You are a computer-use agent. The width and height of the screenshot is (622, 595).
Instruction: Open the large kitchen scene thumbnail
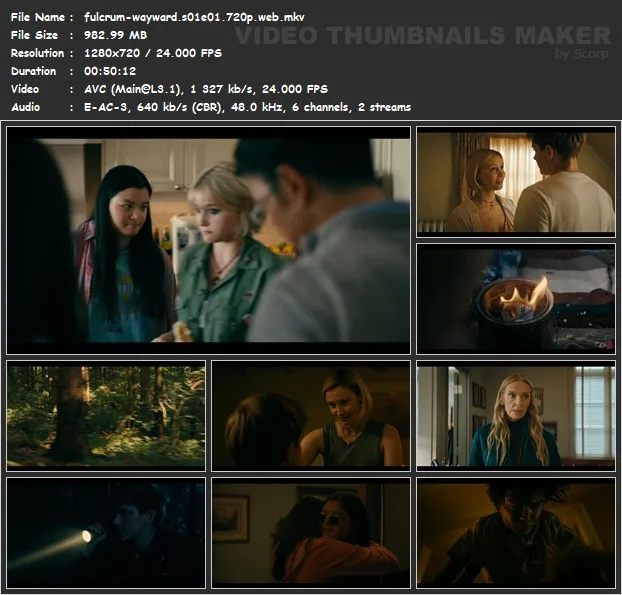pos(208,240)
